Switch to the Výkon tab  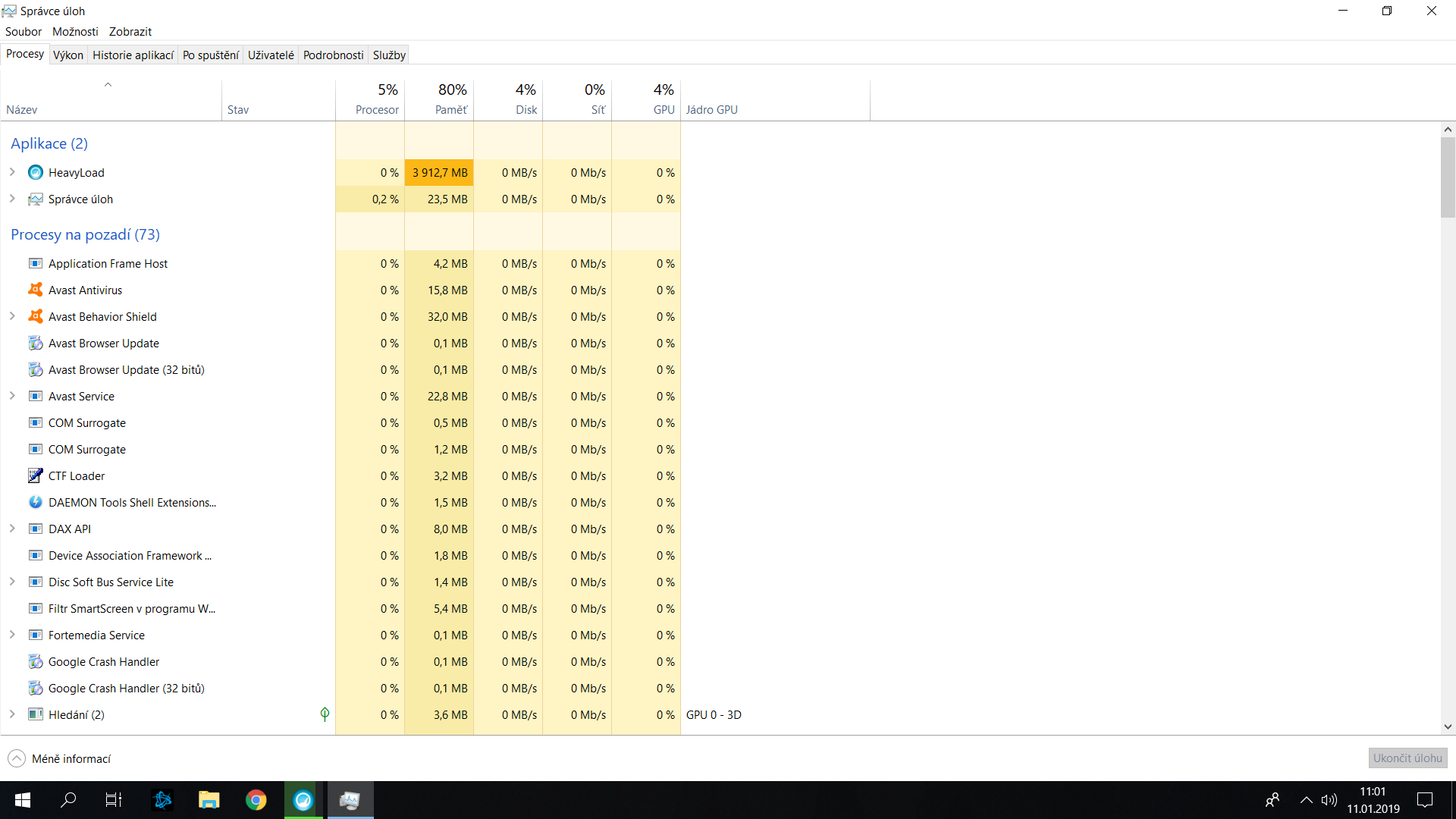coord(68,55)
